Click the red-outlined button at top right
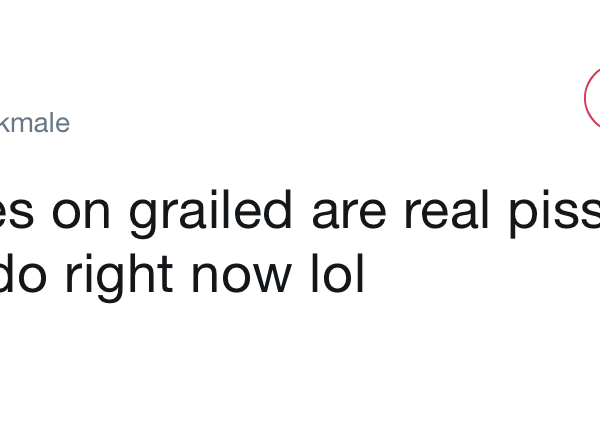Screen dimensions: 600x442 pos(593,97)
